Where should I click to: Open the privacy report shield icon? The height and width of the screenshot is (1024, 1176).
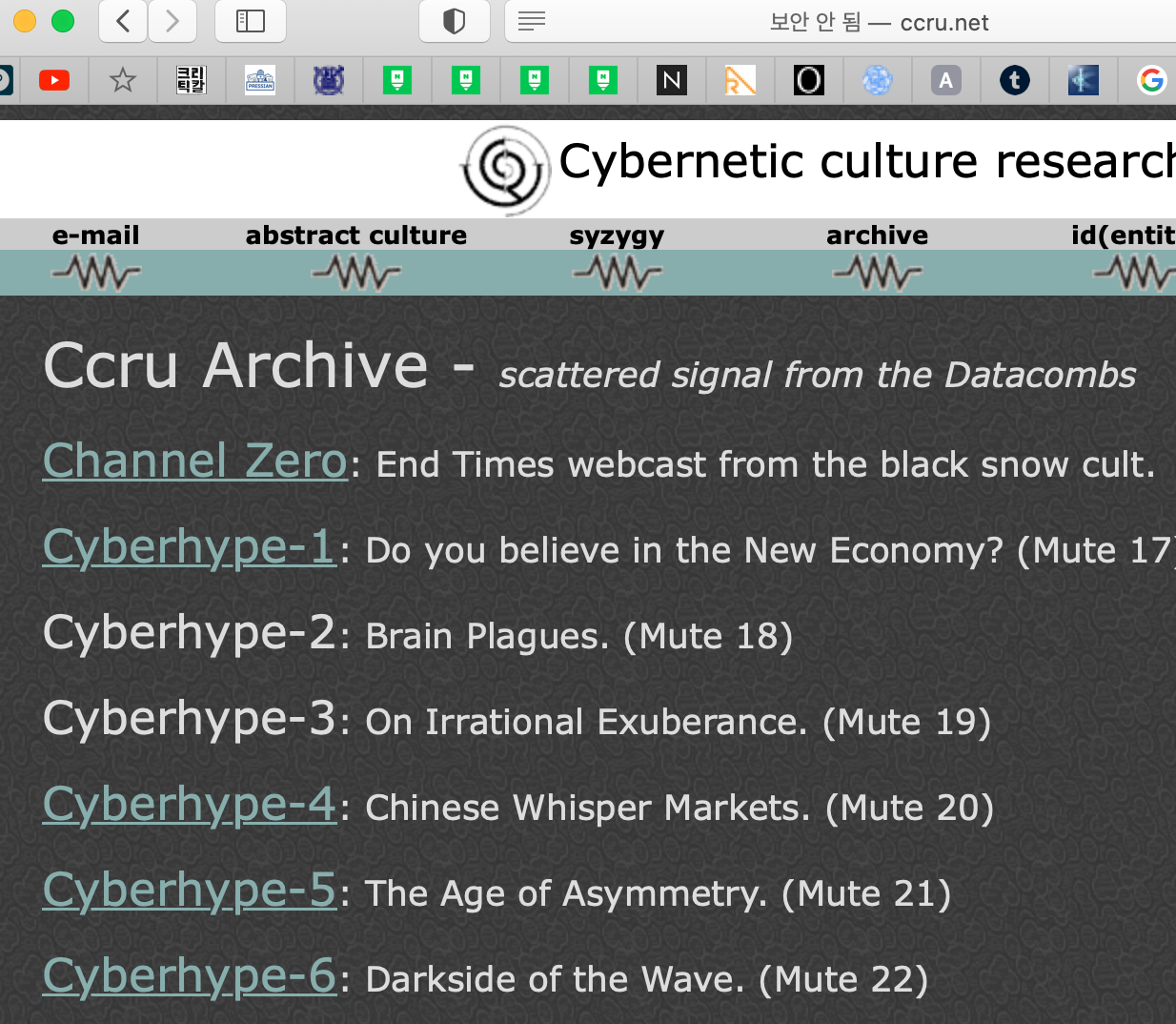pyautogui.click(x=455, y=21)
